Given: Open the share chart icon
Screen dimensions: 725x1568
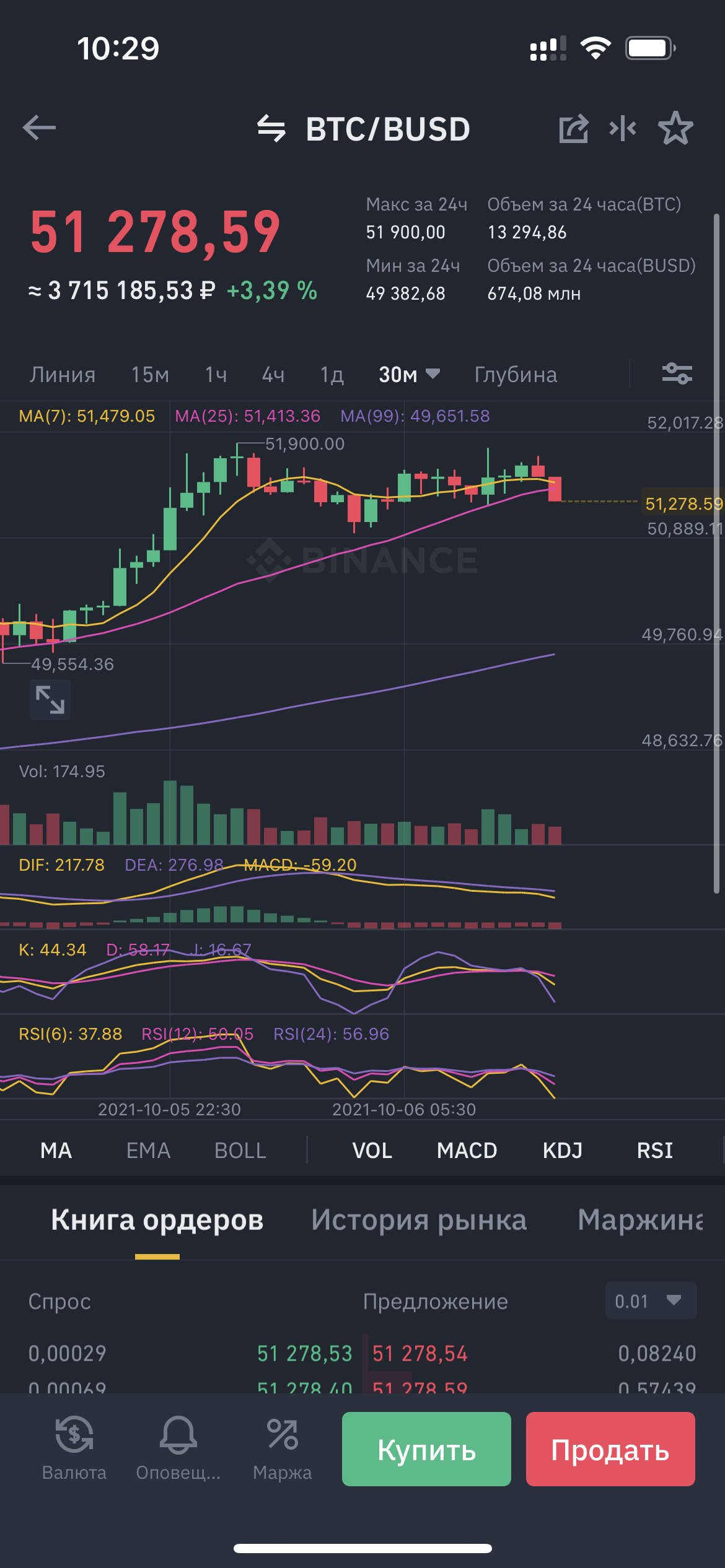Looking at the screenshot, I should pos(573,129).
